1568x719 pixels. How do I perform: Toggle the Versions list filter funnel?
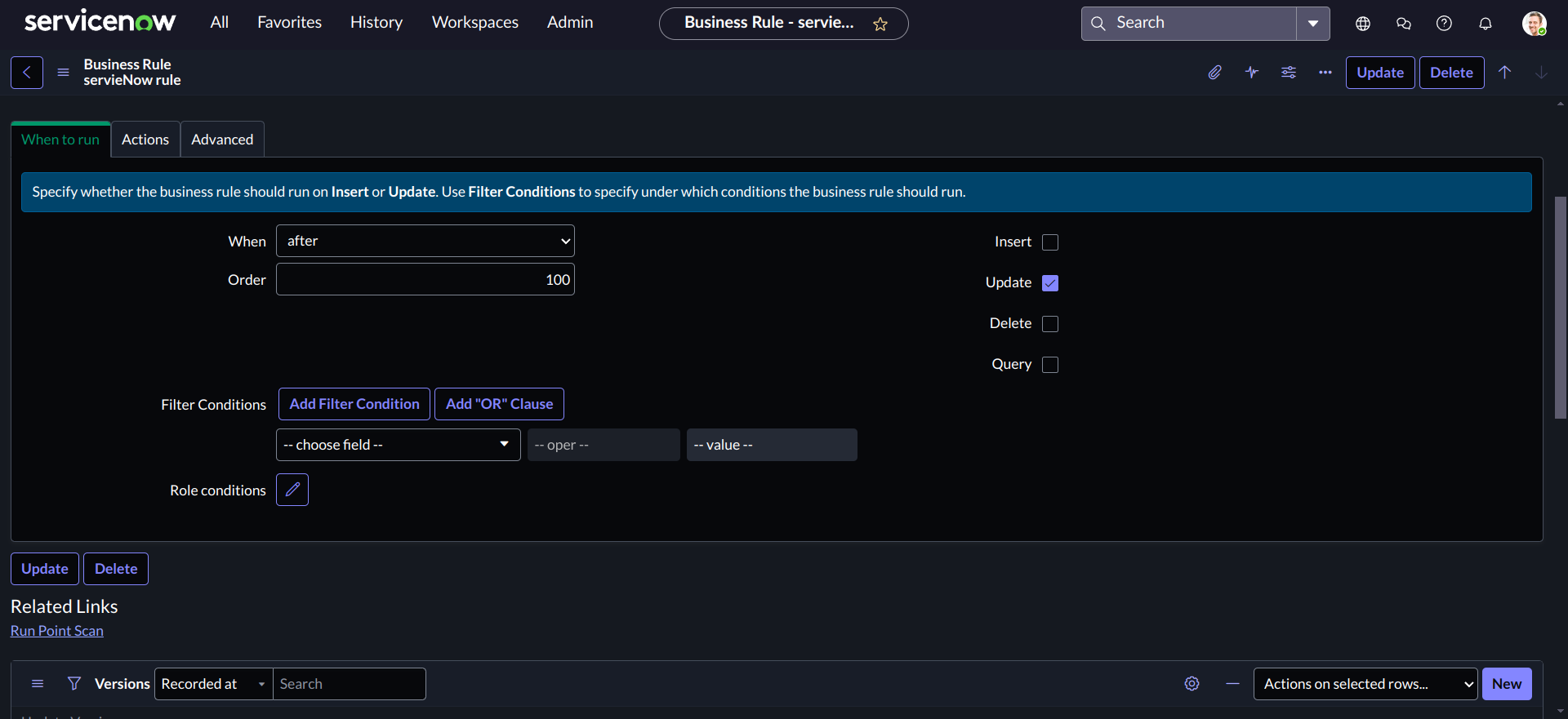74,684
